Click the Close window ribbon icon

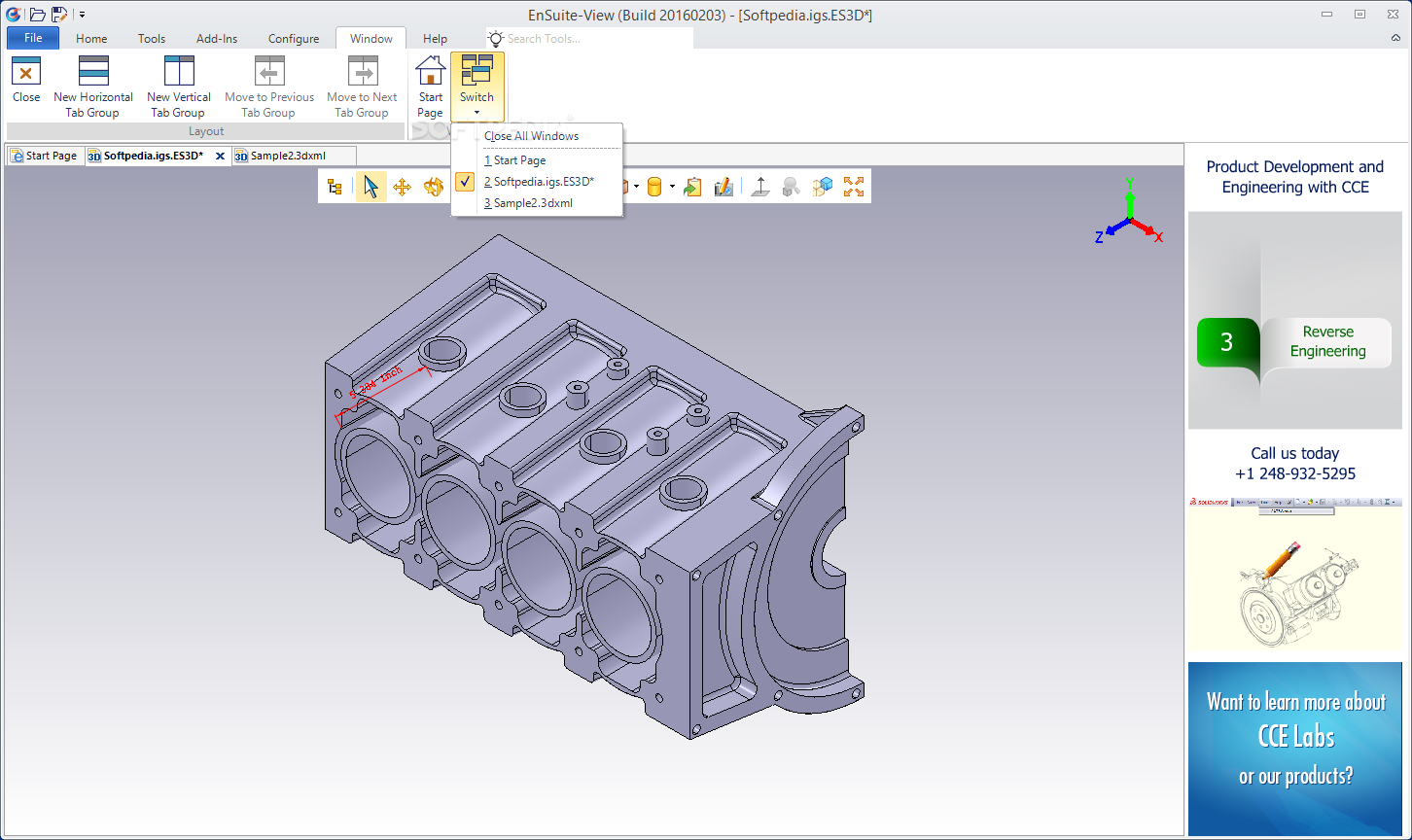coord(26,80)
